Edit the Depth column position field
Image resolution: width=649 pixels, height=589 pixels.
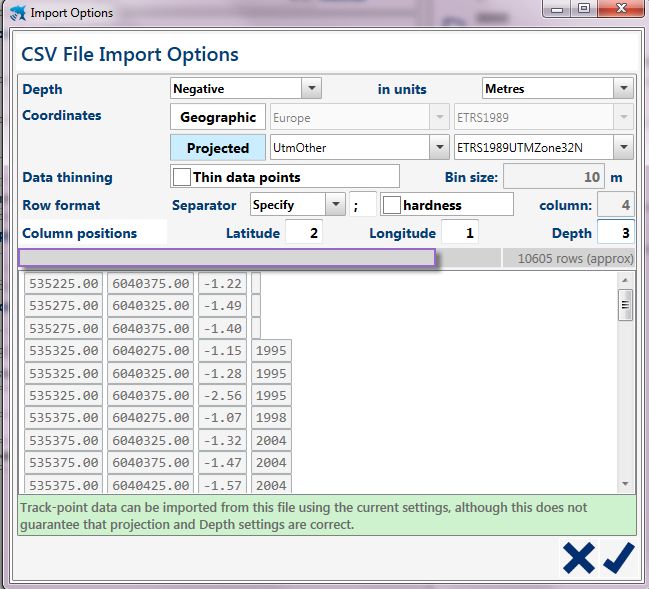(x=615, y=233)
